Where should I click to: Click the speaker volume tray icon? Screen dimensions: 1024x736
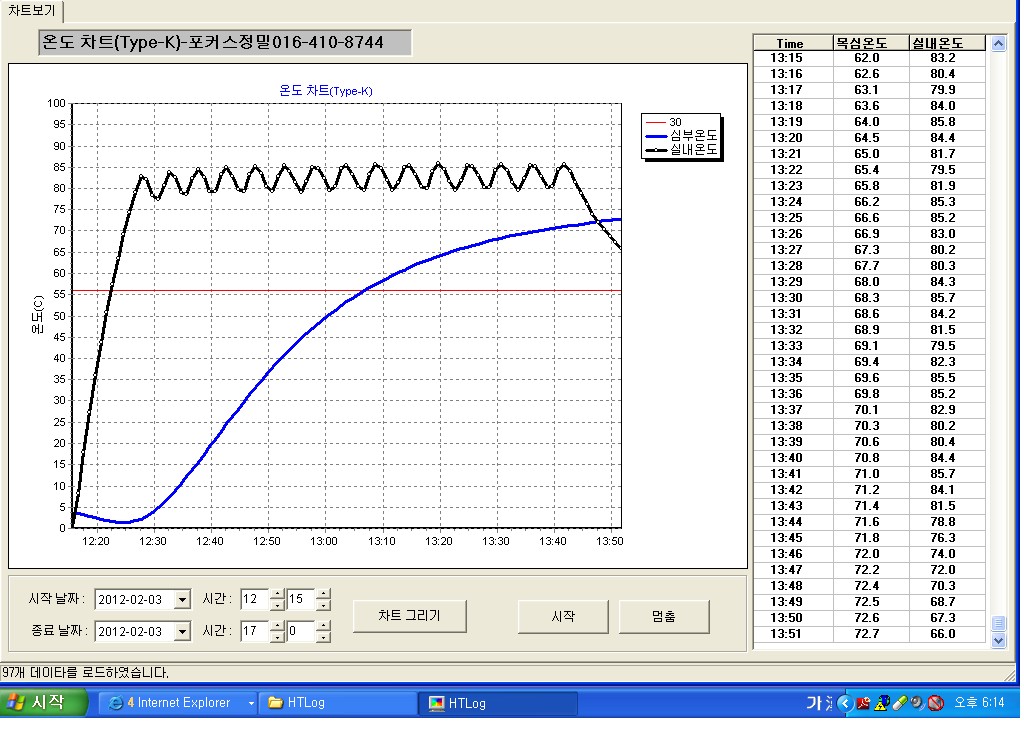(918, 703)
